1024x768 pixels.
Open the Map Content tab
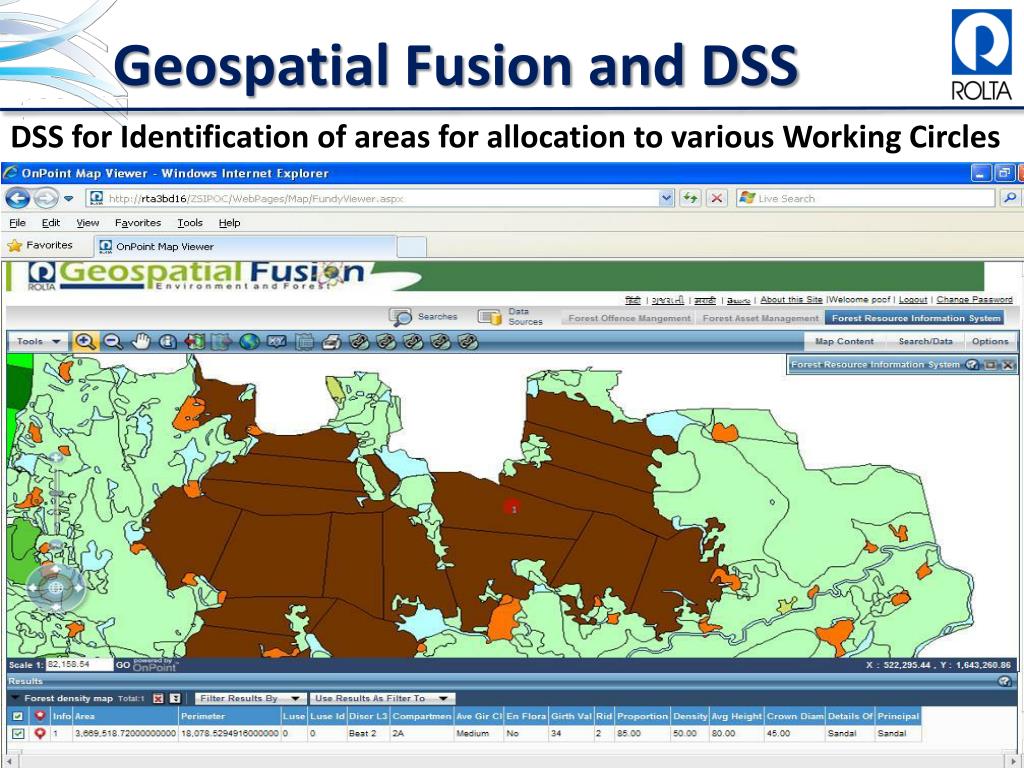pyautogui.click(x=844, y=342)
